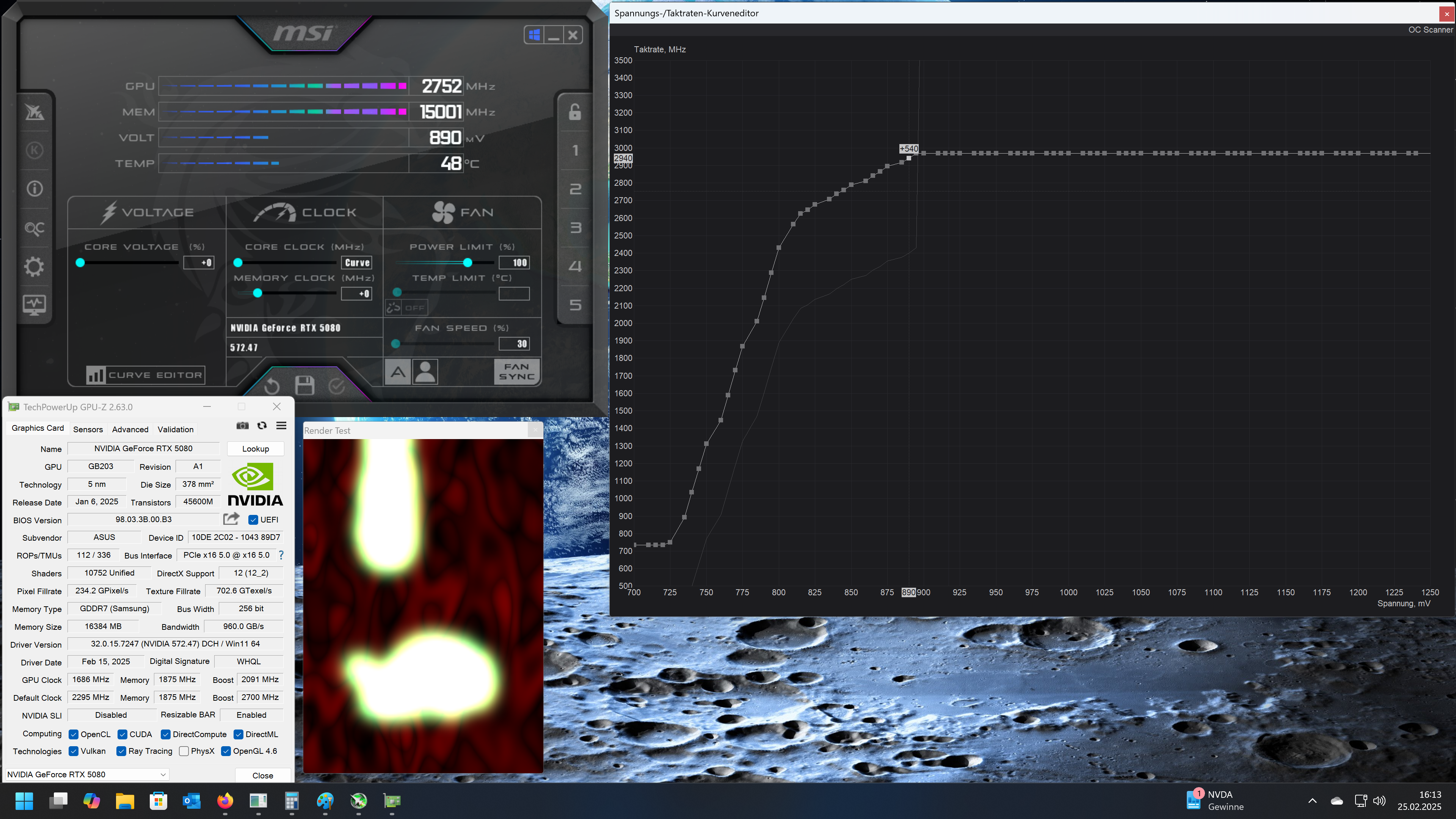Open the OC Scanner sidebar icon
Image resolution: width=1456 pixels, height=819 pixels.
click(34, 228)
